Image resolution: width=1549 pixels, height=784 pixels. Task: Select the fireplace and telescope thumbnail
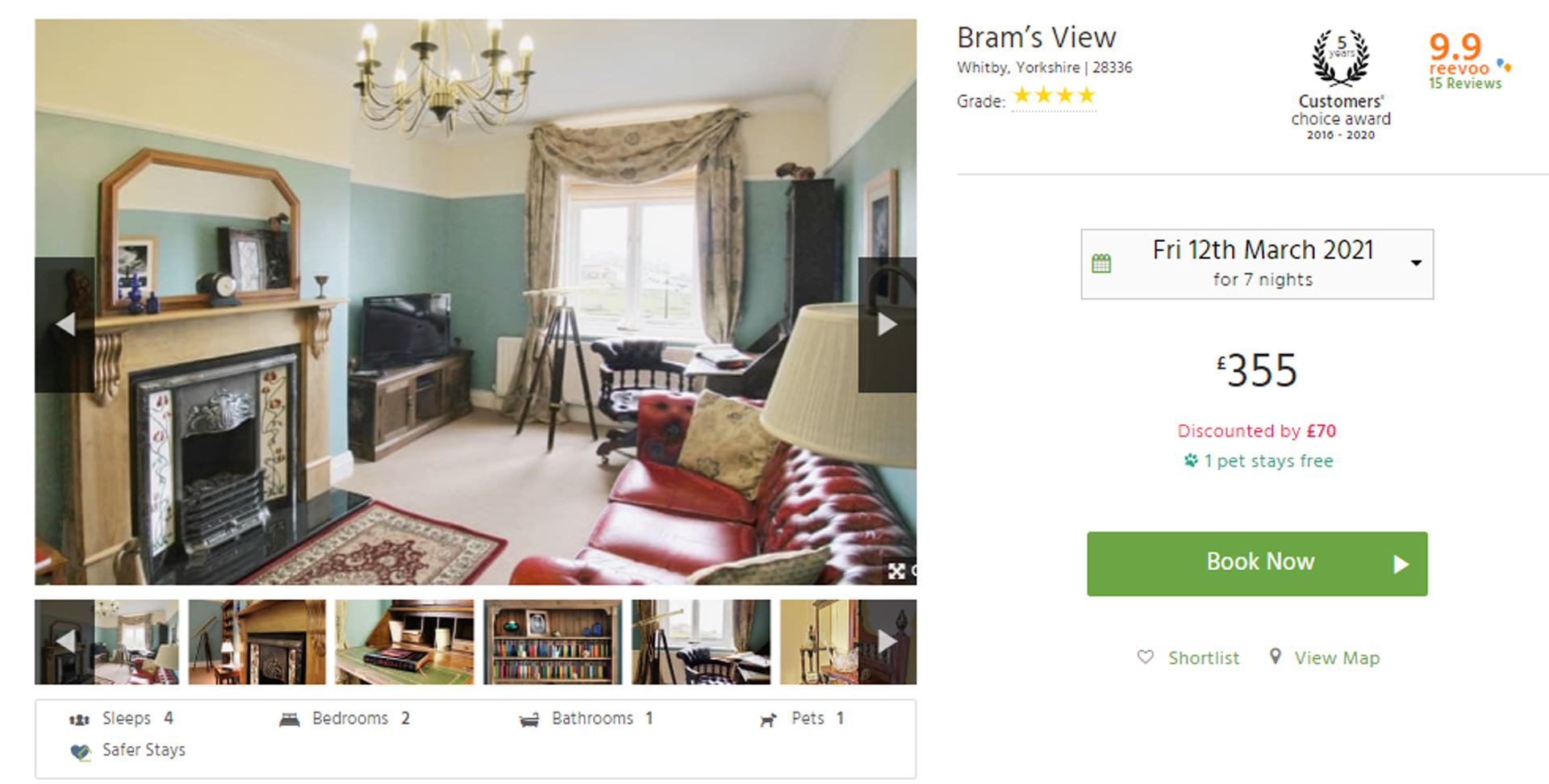(x=257, y=642)
